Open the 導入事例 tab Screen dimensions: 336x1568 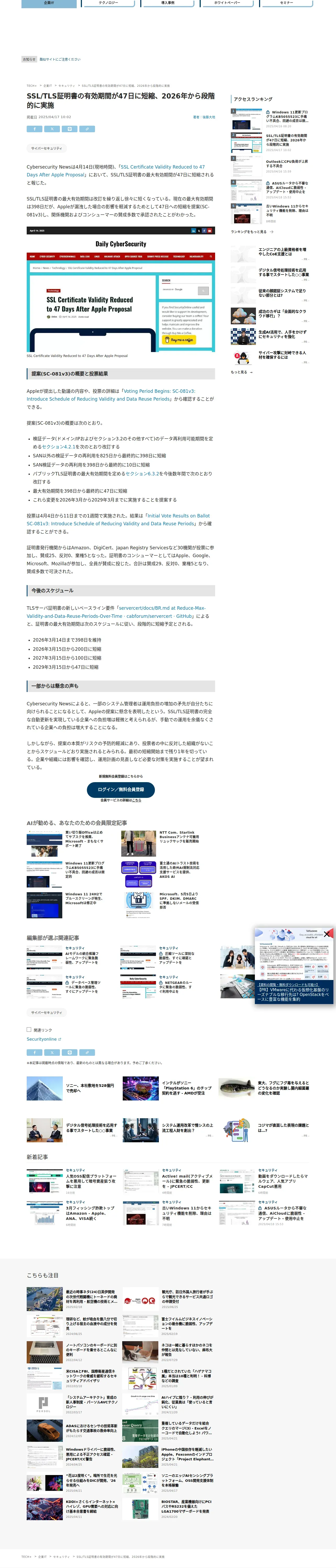167,4
